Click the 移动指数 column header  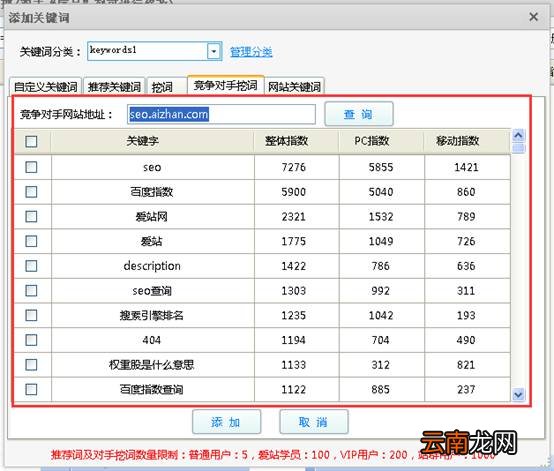[x=467, y=141]
